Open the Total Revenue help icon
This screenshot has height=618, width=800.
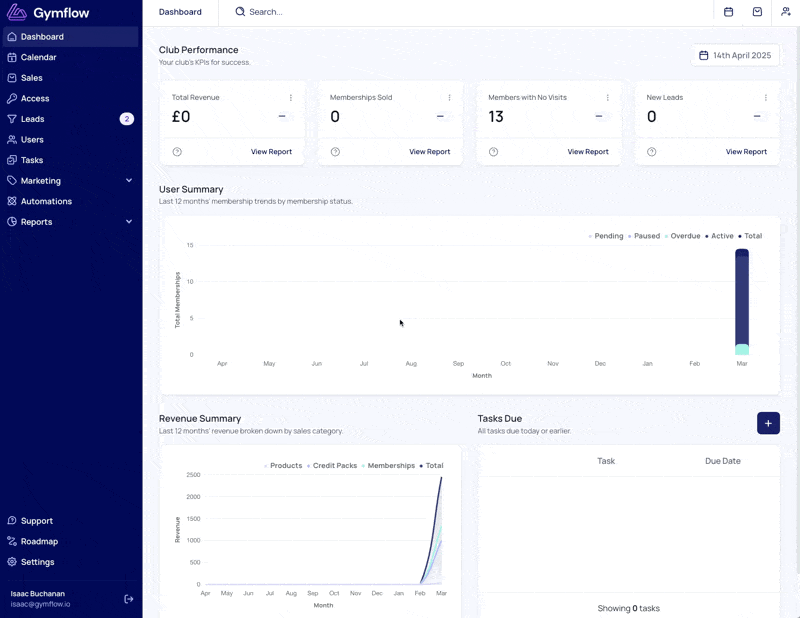pyautogui.click(x=177, y=152)
